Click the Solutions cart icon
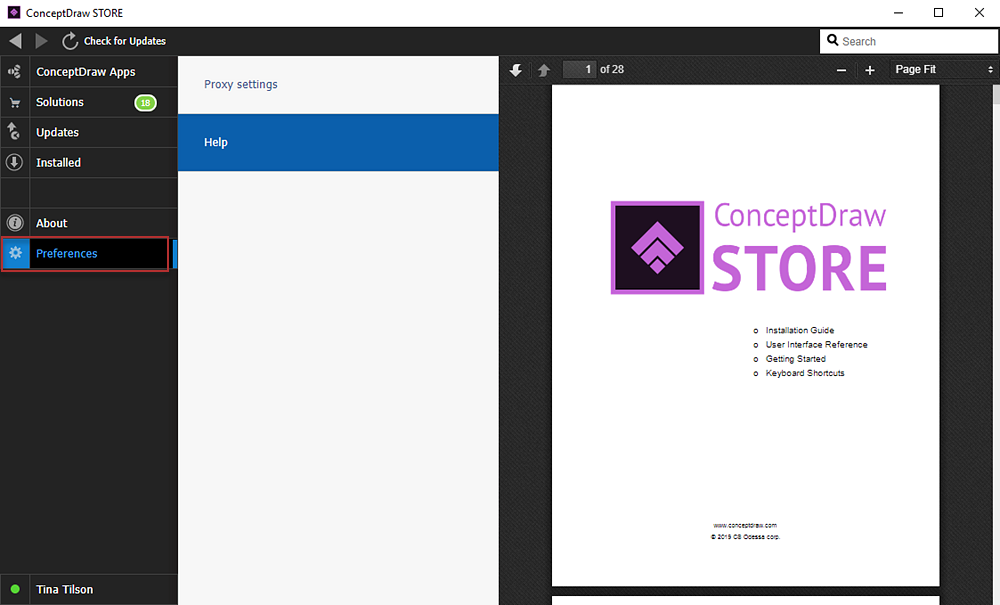Screen dimensions: 1000x605 (15, 103)
